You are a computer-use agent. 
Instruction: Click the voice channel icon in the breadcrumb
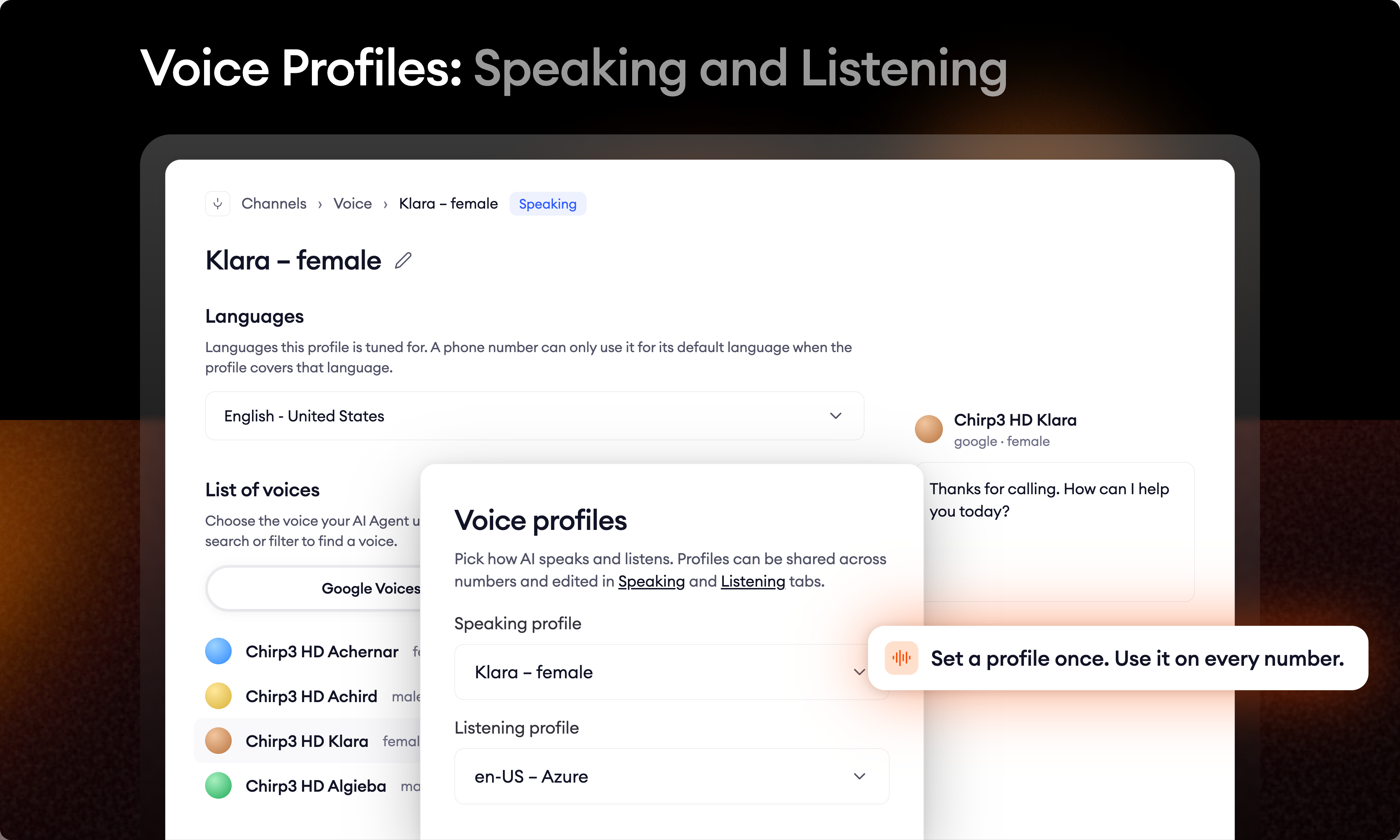click(x=217, y=204)
